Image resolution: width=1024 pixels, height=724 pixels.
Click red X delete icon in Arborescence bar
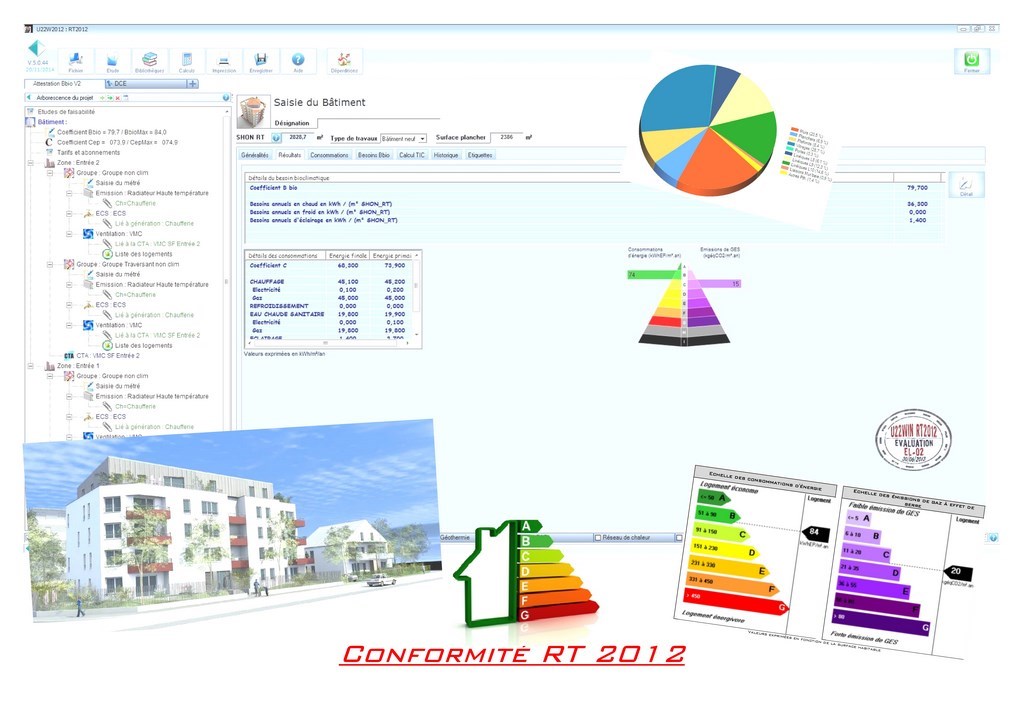click(118, 98)
